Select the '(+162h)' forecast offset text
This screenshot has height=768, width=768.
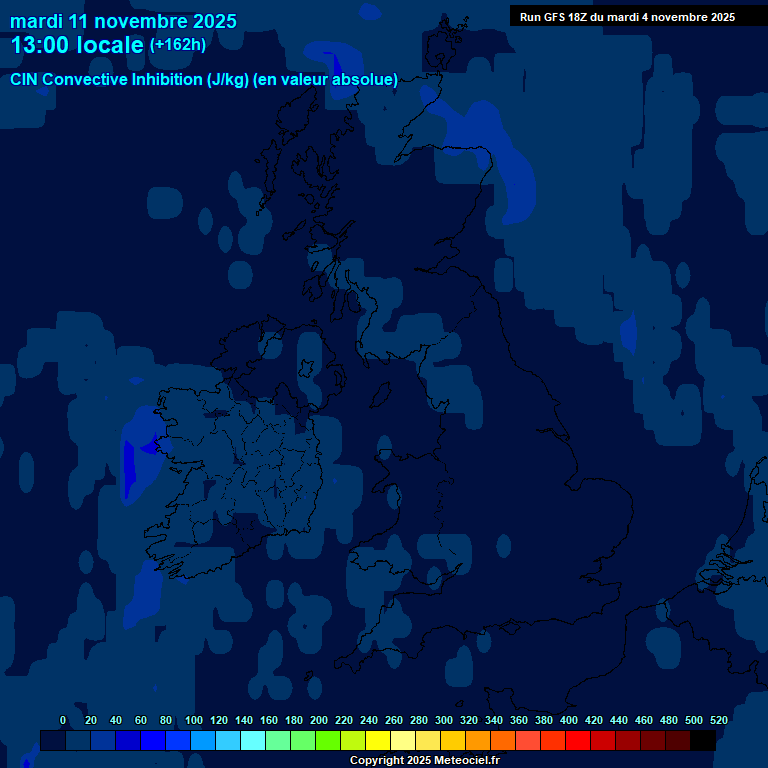pos(179,45)
